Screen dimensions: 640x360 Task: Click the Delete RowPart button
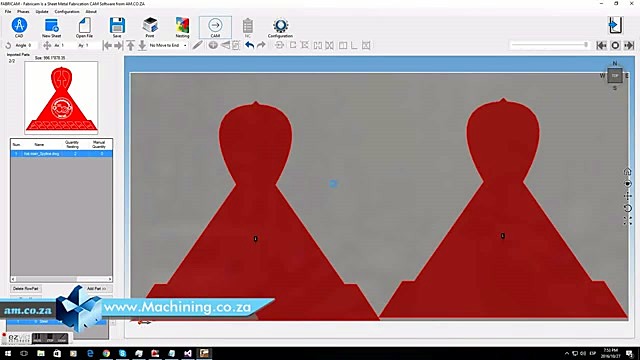[x=26, y=289]
